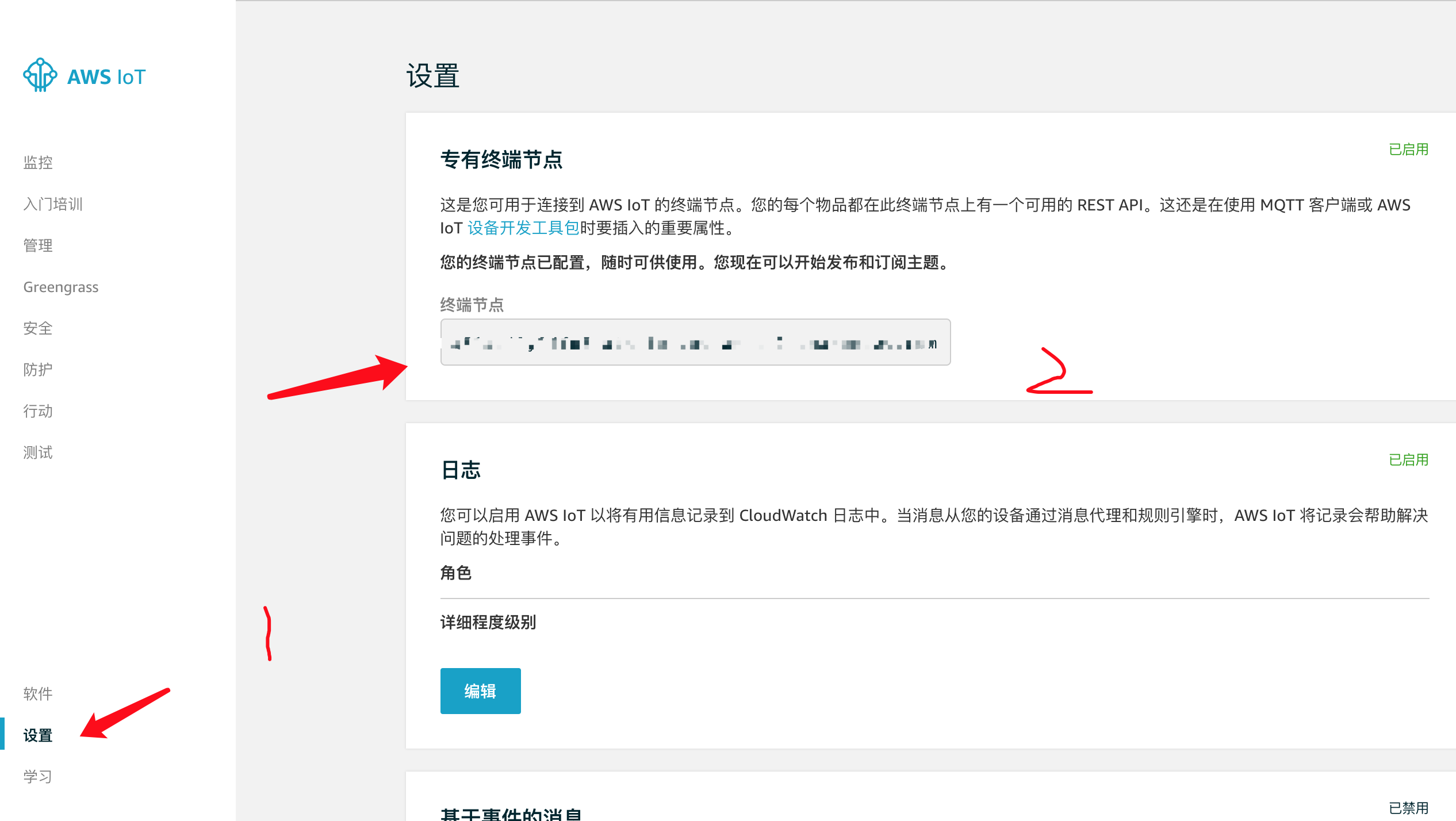The width and height of the screenshot is (1456, 821).
Task: Open 行动 in the sidebar
Action: tap(37, 411)
